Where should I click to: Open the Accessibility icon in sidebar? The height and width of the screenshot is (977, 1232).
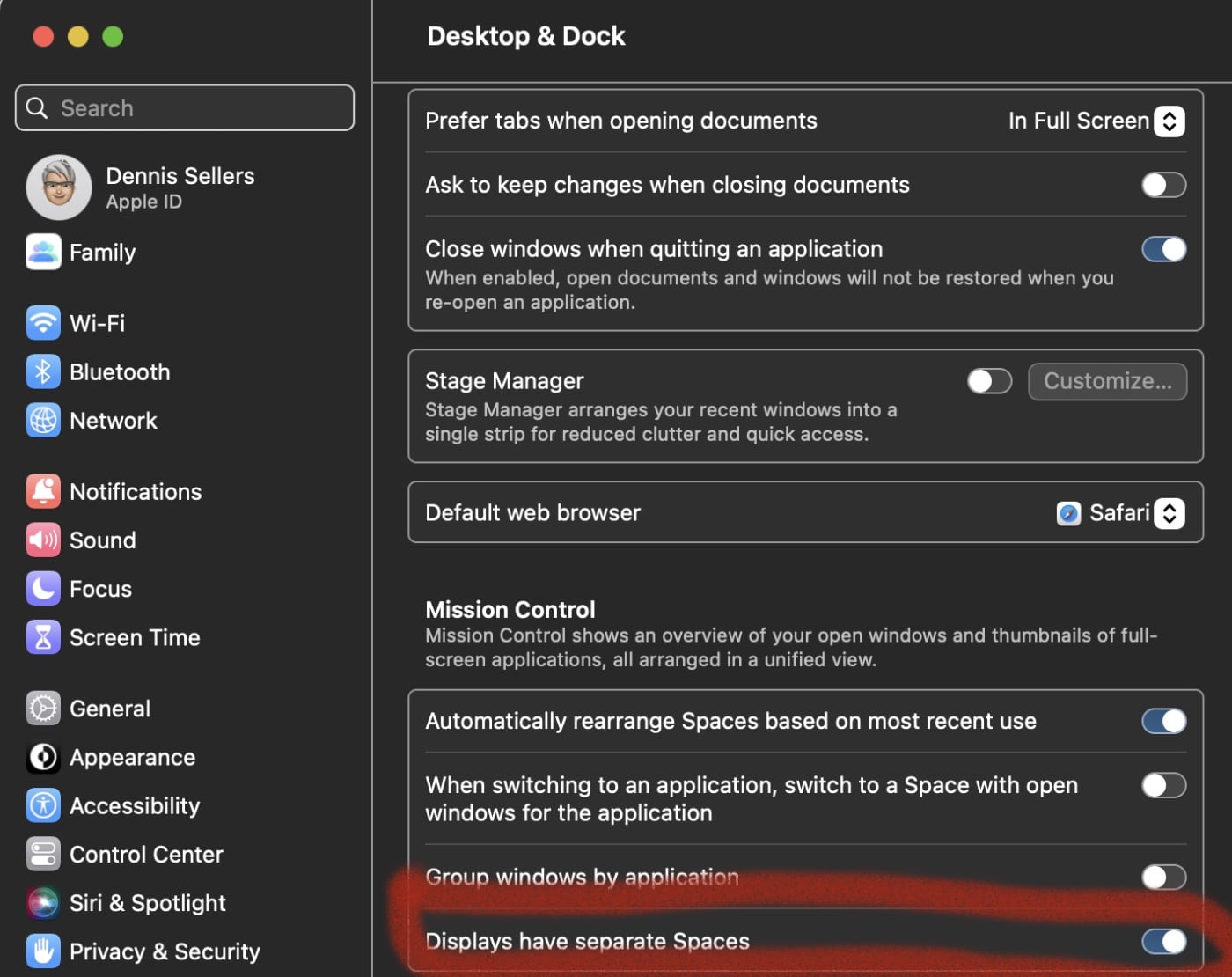pyautogui.click(x=43, y=805)
